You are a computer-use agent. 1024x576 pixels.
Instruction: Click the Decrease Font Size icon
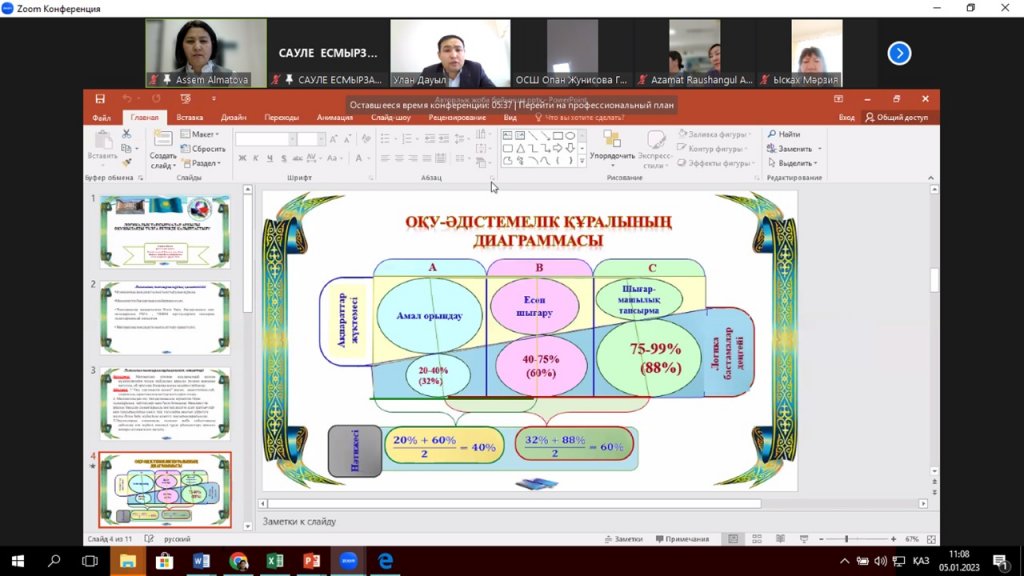[347, 139]
